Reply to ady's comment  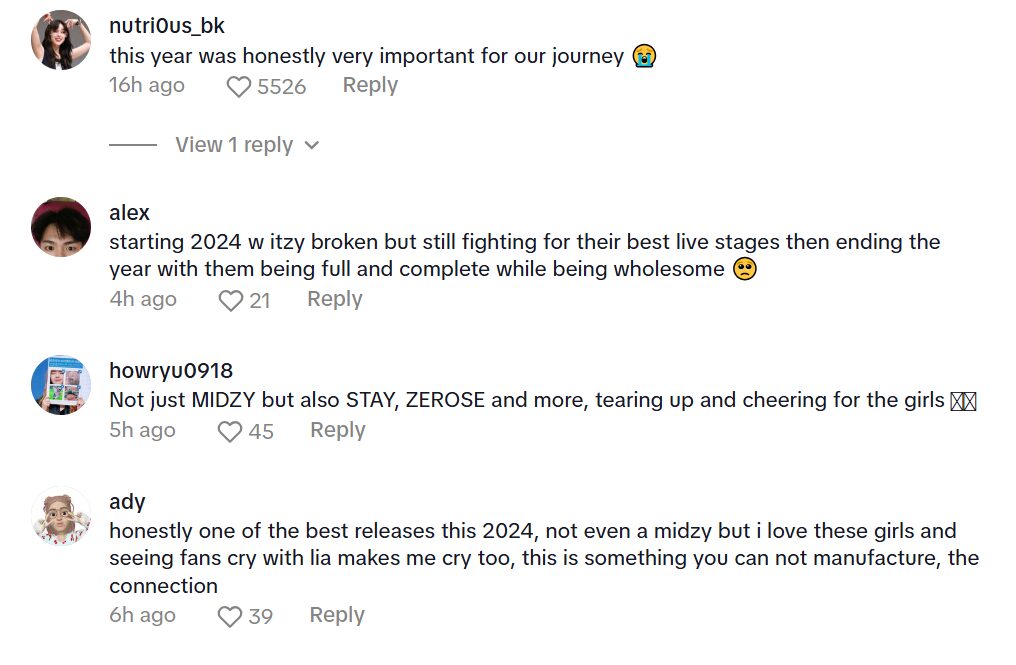point(336,616)
